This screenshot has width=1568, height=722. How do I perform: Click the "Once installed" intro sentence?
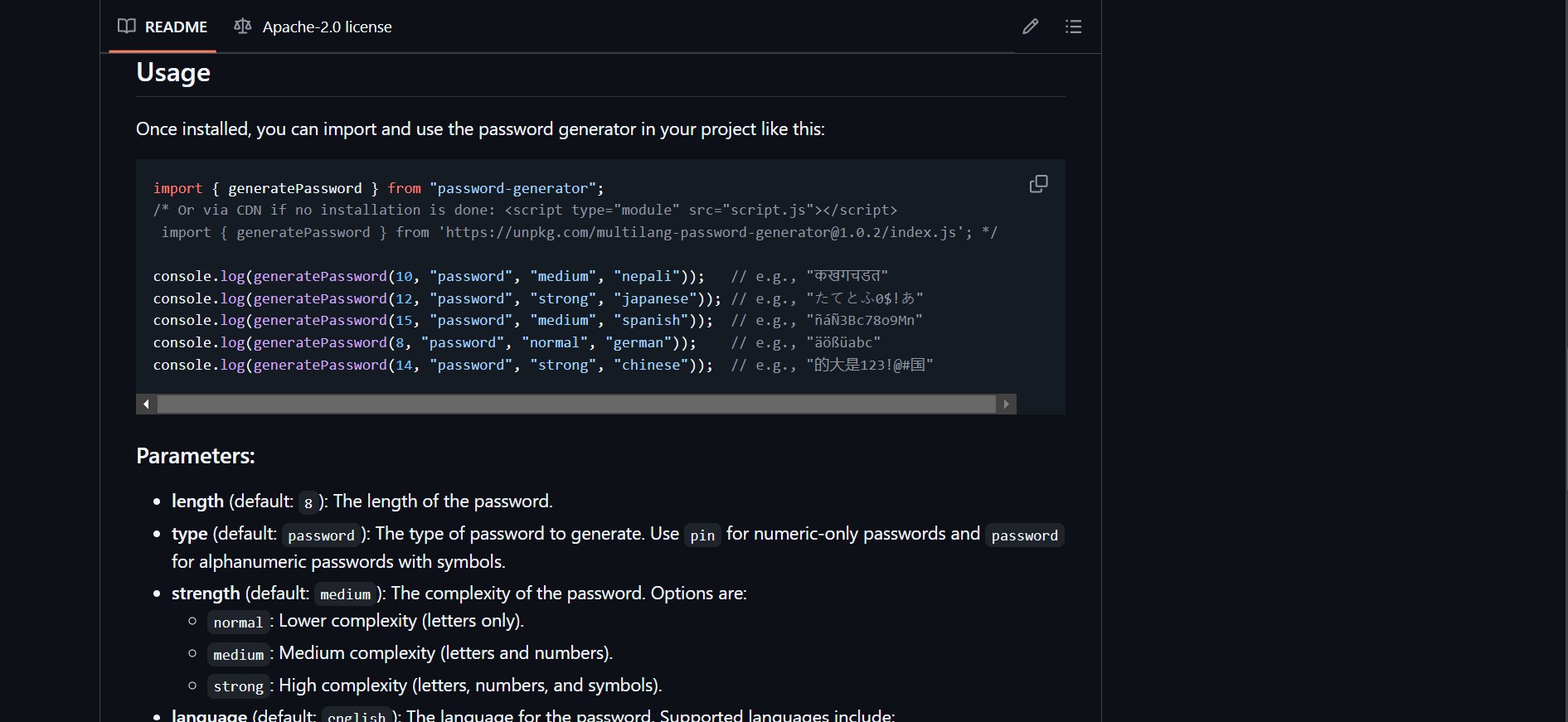[x=480, y=129]
